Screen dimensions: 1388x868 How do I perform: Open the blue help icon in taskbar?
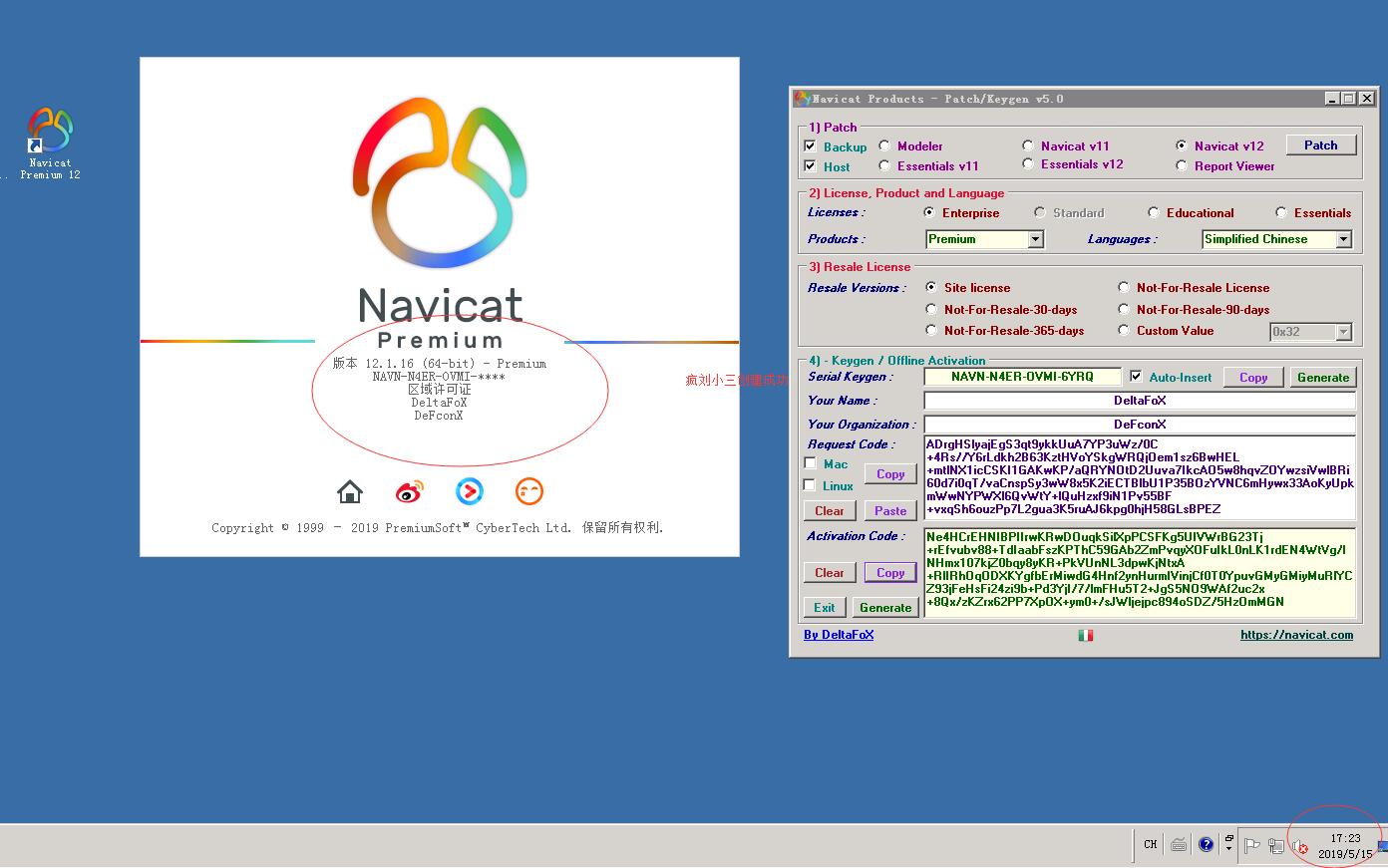pos(1206,844)
